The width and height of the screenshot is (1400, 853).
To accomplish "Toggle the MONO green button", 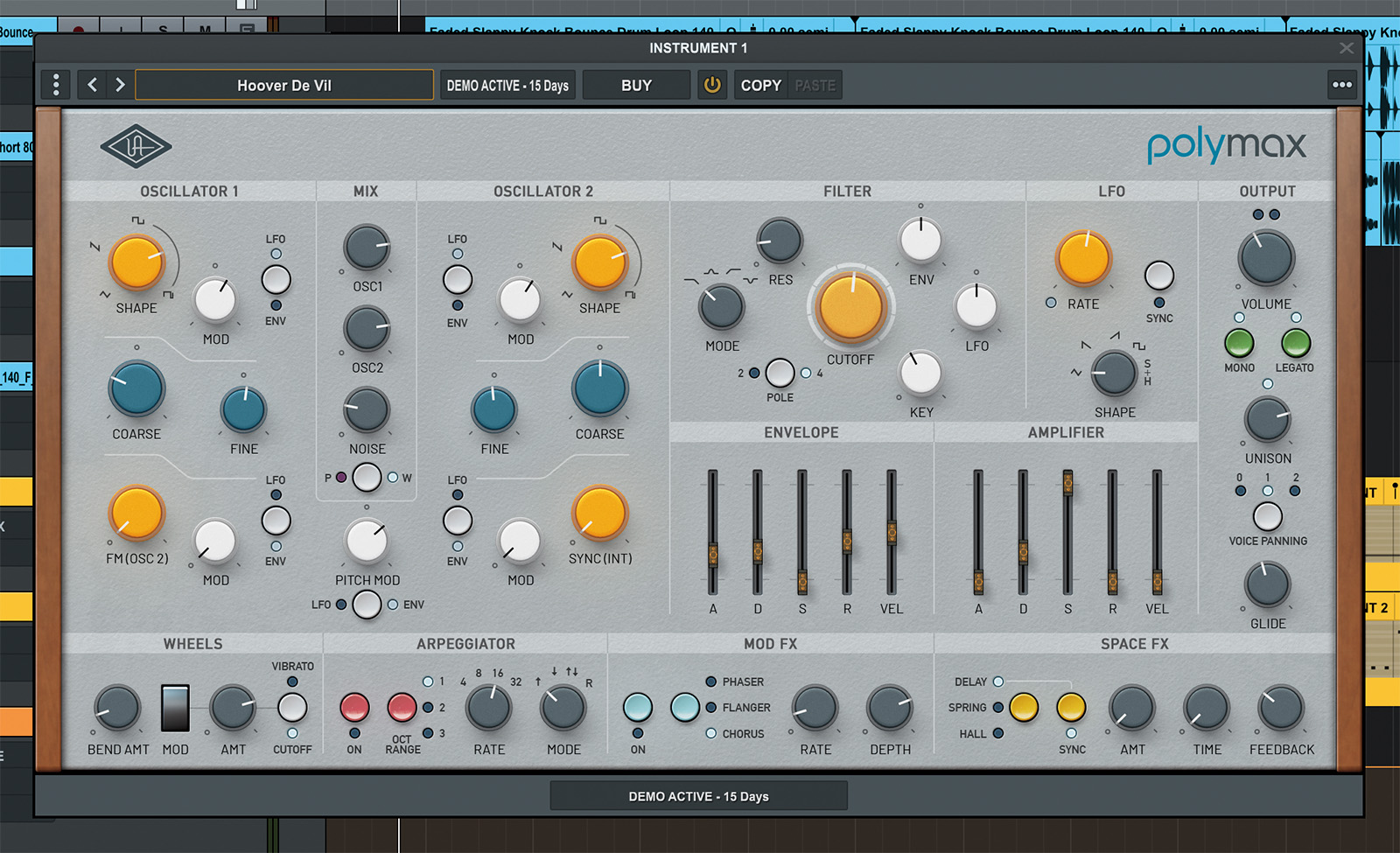I will pos(1239,343).
